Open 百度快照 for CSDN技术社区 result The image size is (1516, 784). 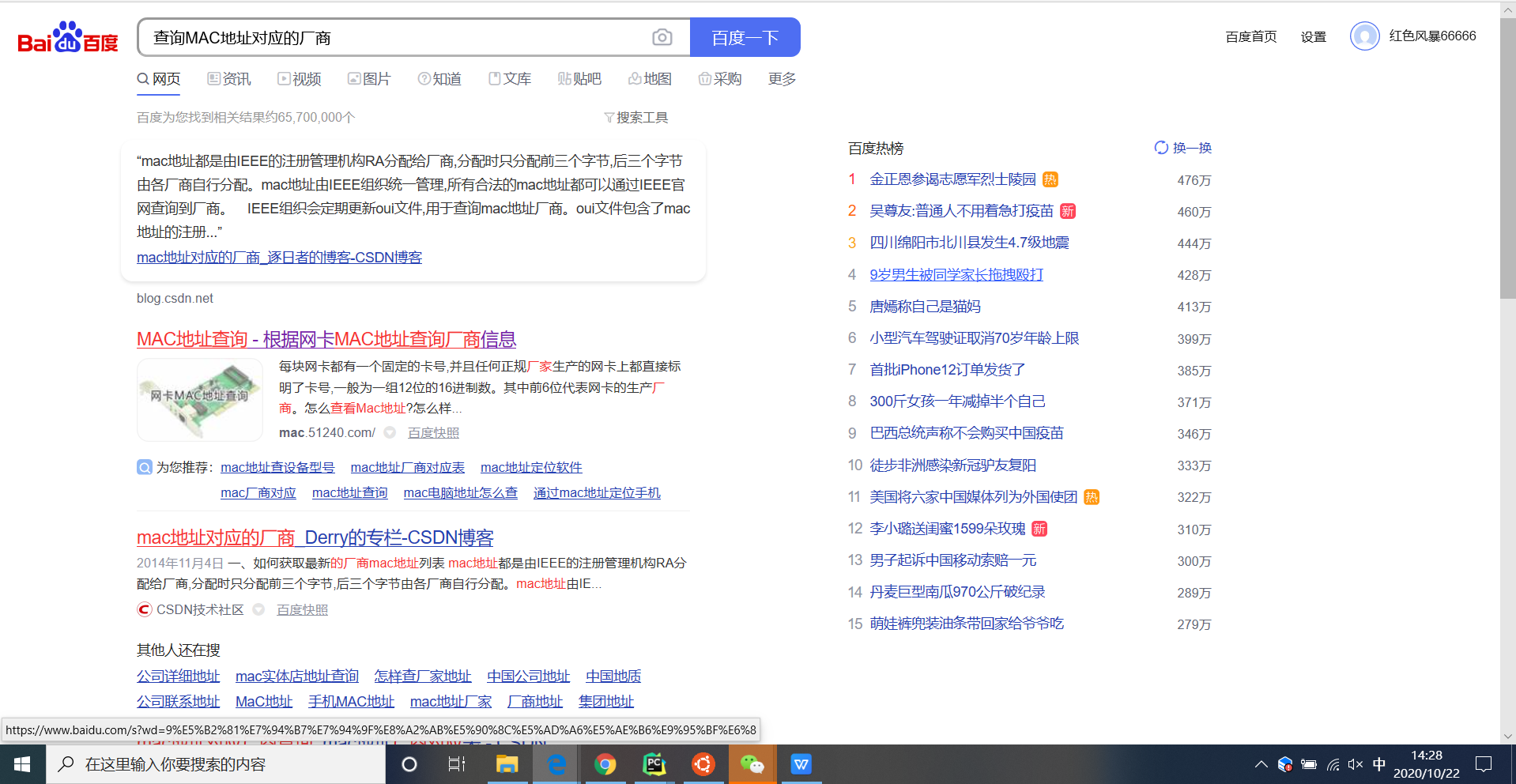(302, 609)
